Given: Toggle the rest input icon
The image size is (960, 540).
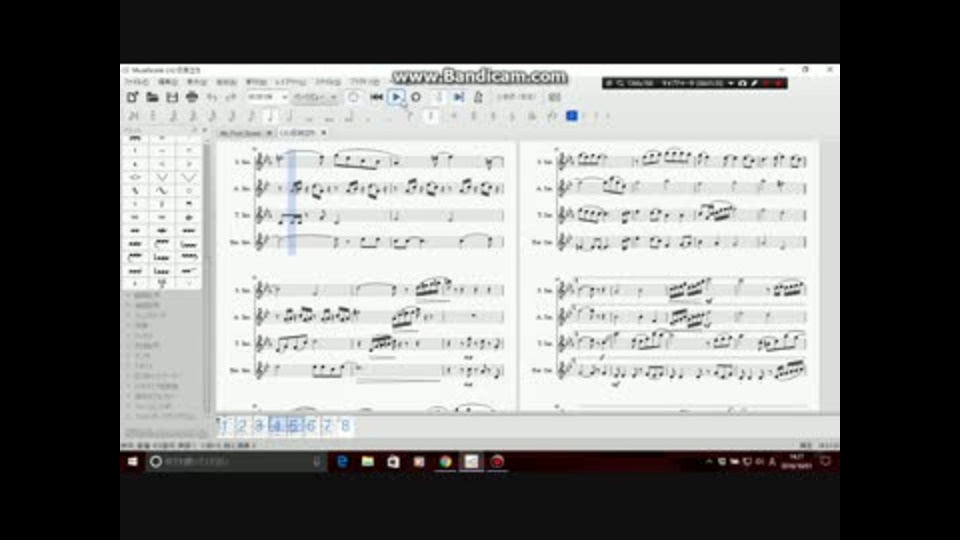Looking at the screenshot, I should pos(432,116).
